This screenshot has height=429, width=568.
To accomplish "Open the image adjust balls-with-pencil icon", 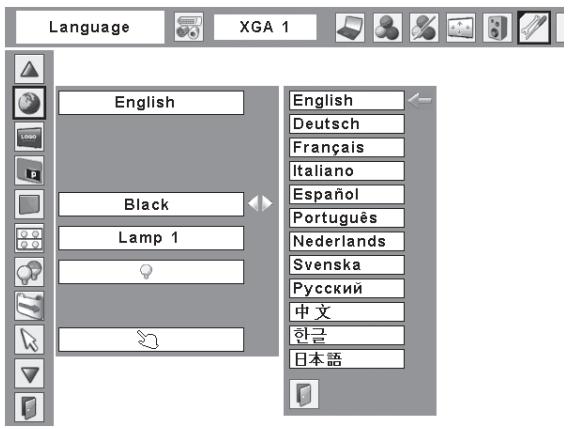I will [424, 28].
